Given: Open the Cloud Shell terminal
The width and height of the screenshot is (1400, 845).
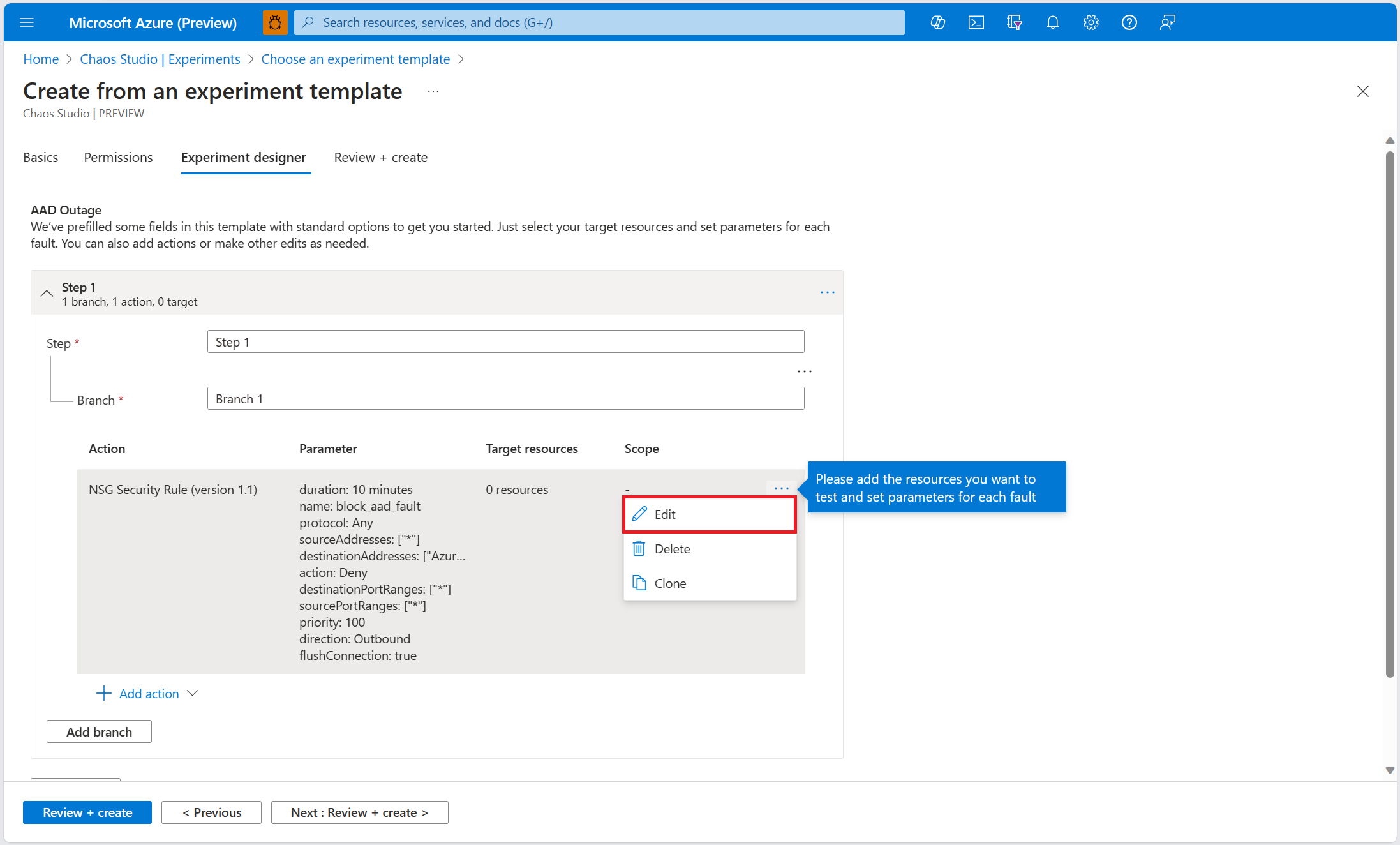Looking at the screenshot, I should pos(976,22).
